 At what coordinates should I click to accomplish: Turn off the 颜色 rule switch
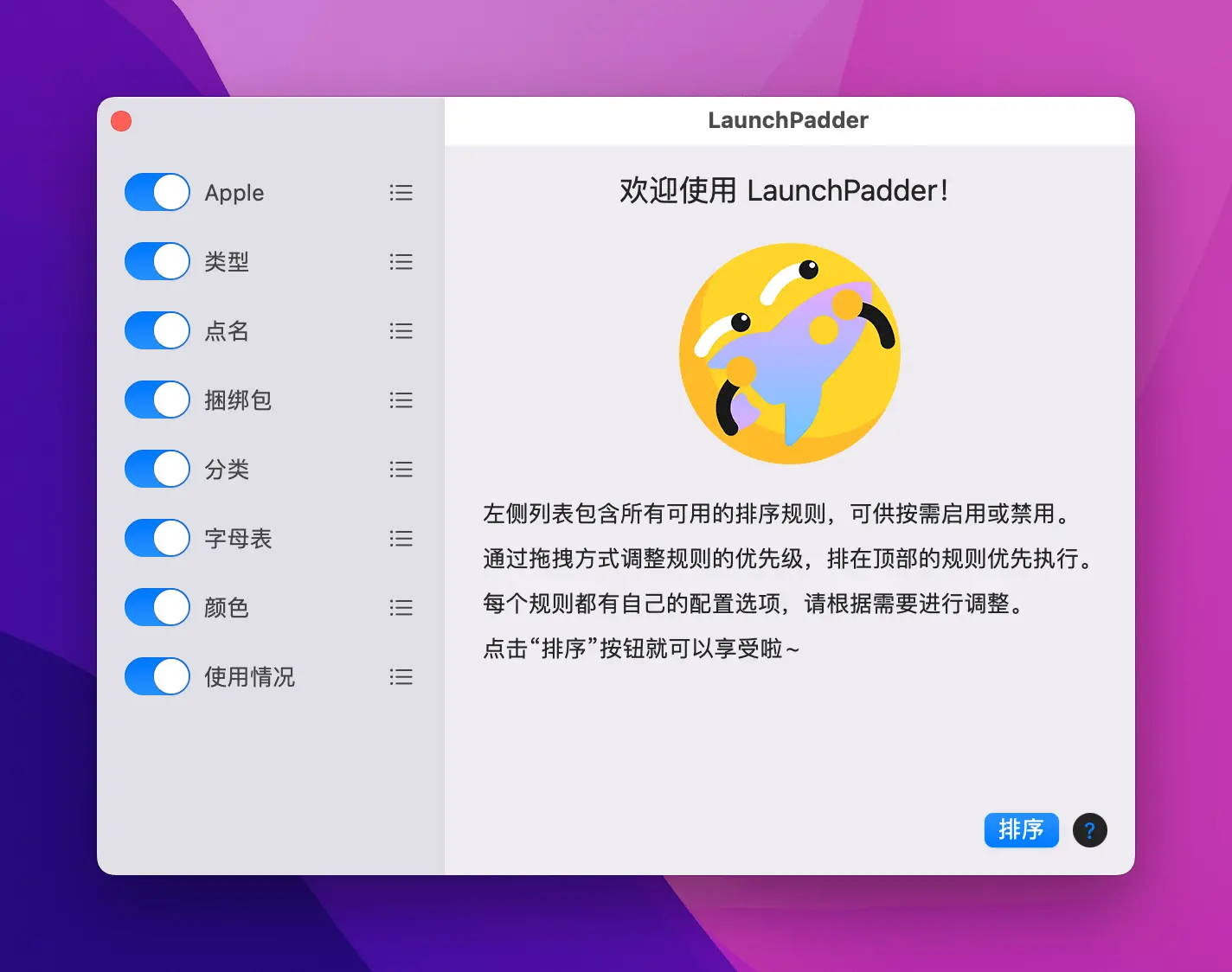pyautogui.click(x=157, y=607)
